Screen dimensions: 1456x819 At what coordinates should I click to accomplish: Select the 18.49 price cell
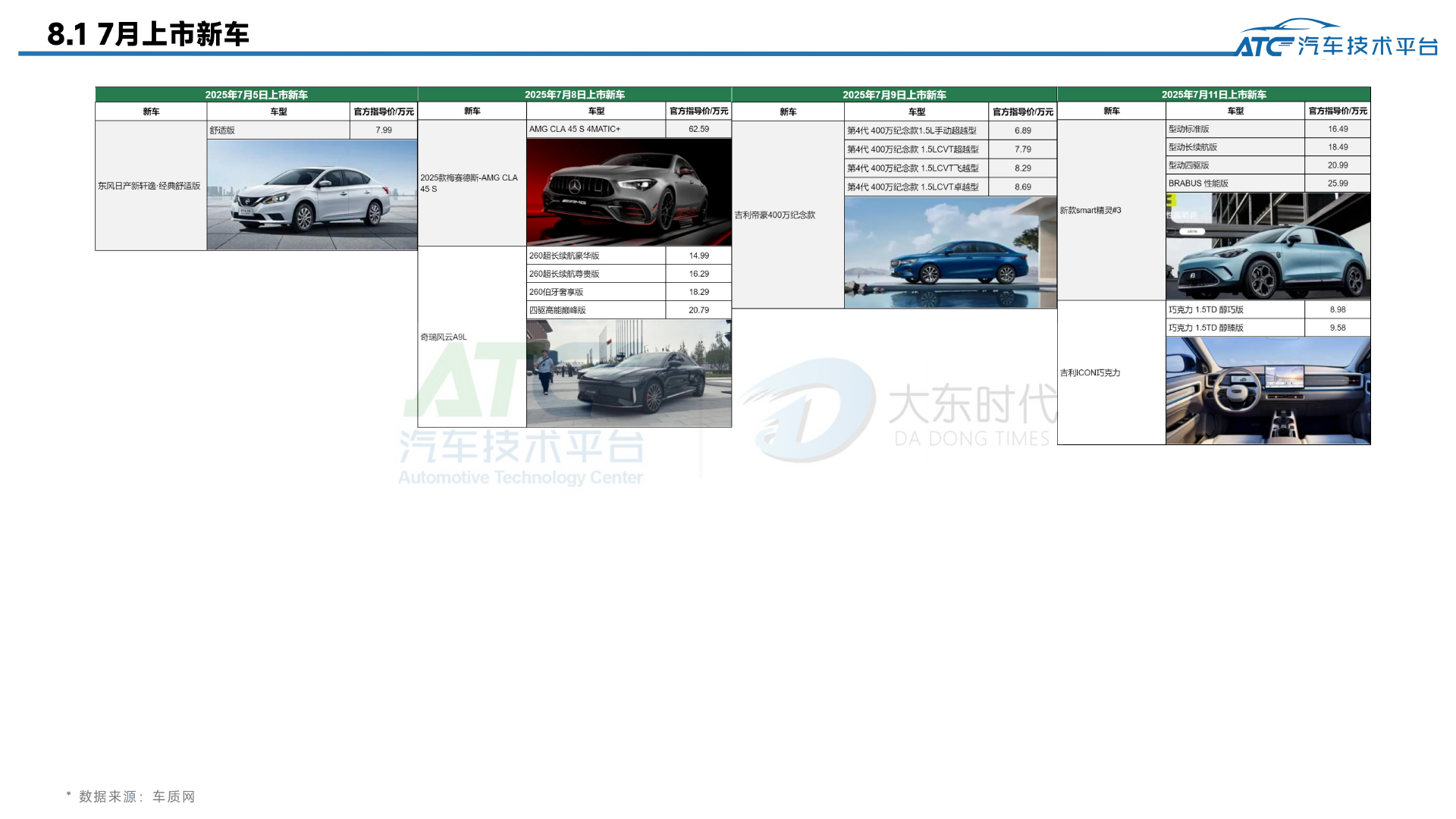pos(1338,147)
